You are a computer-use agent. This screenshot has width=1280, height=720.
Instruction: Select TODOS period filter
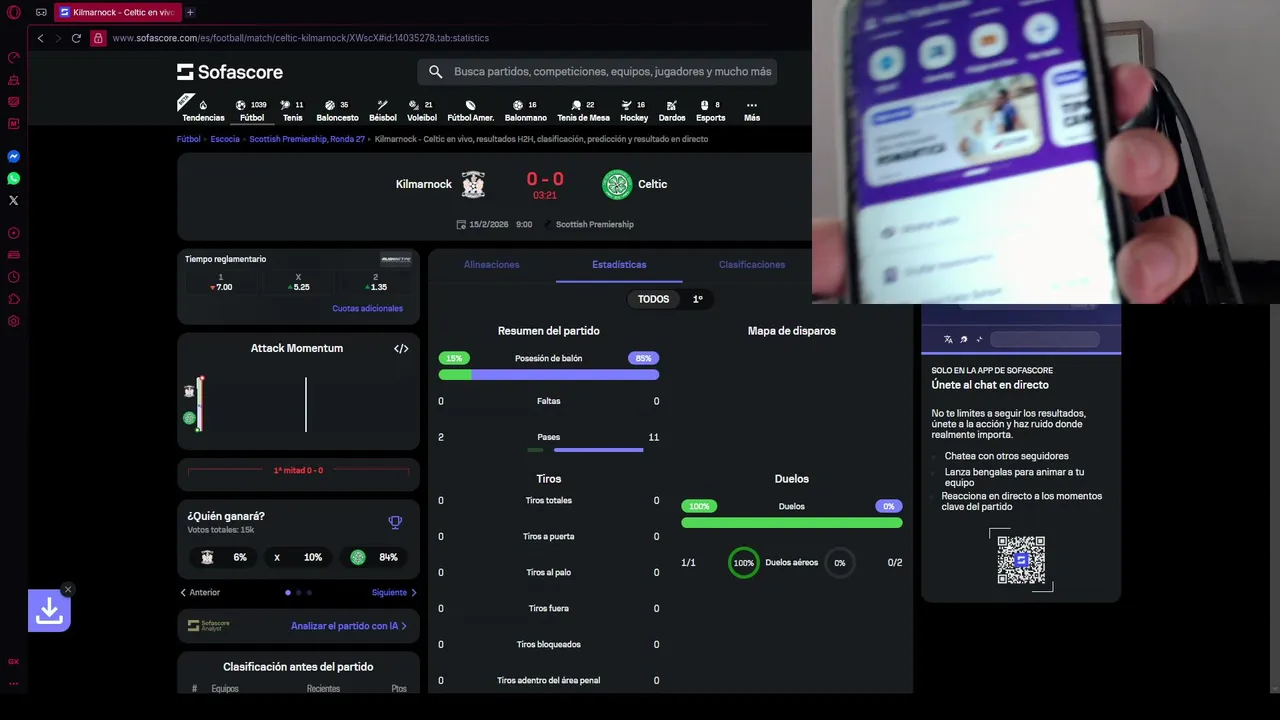[653, 299]
